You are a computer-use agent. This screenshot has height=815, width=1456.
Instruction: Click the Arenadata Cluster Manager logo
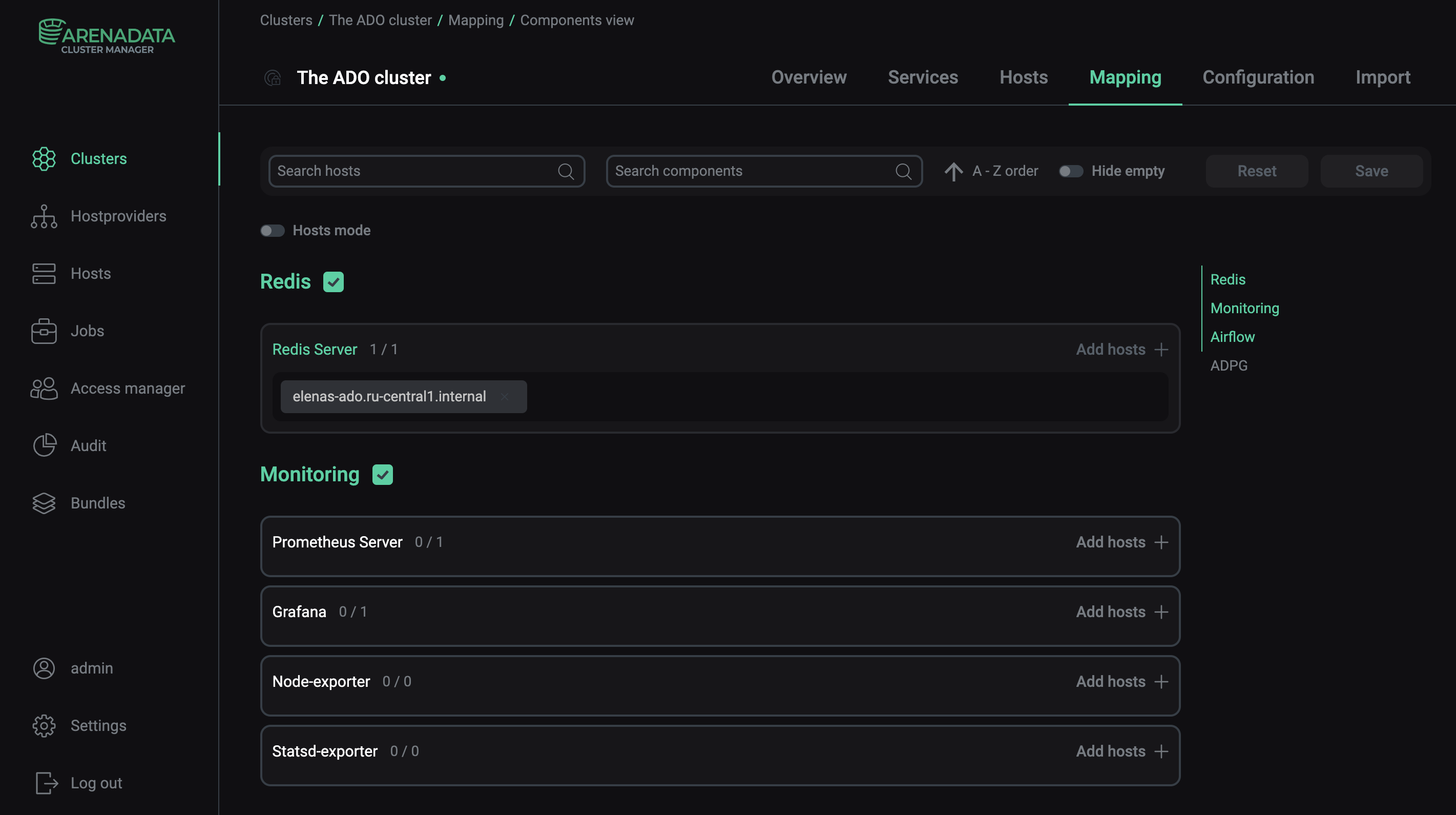point(106,35)
